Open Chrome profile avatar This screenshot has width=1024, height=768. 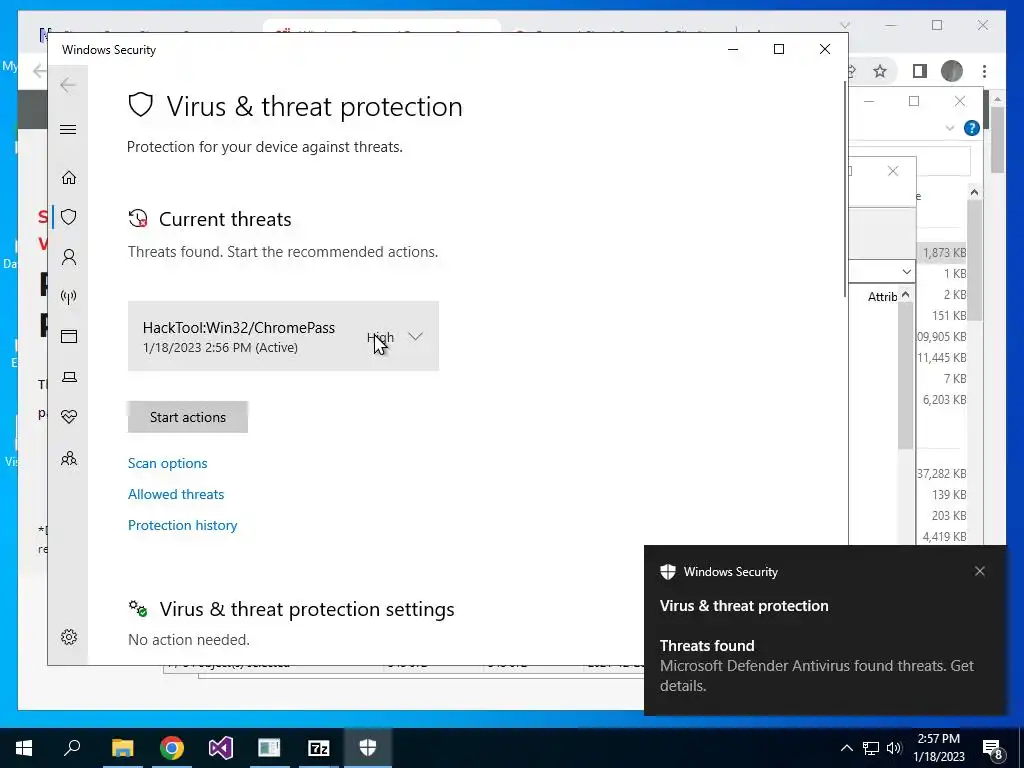pos(952,71)
